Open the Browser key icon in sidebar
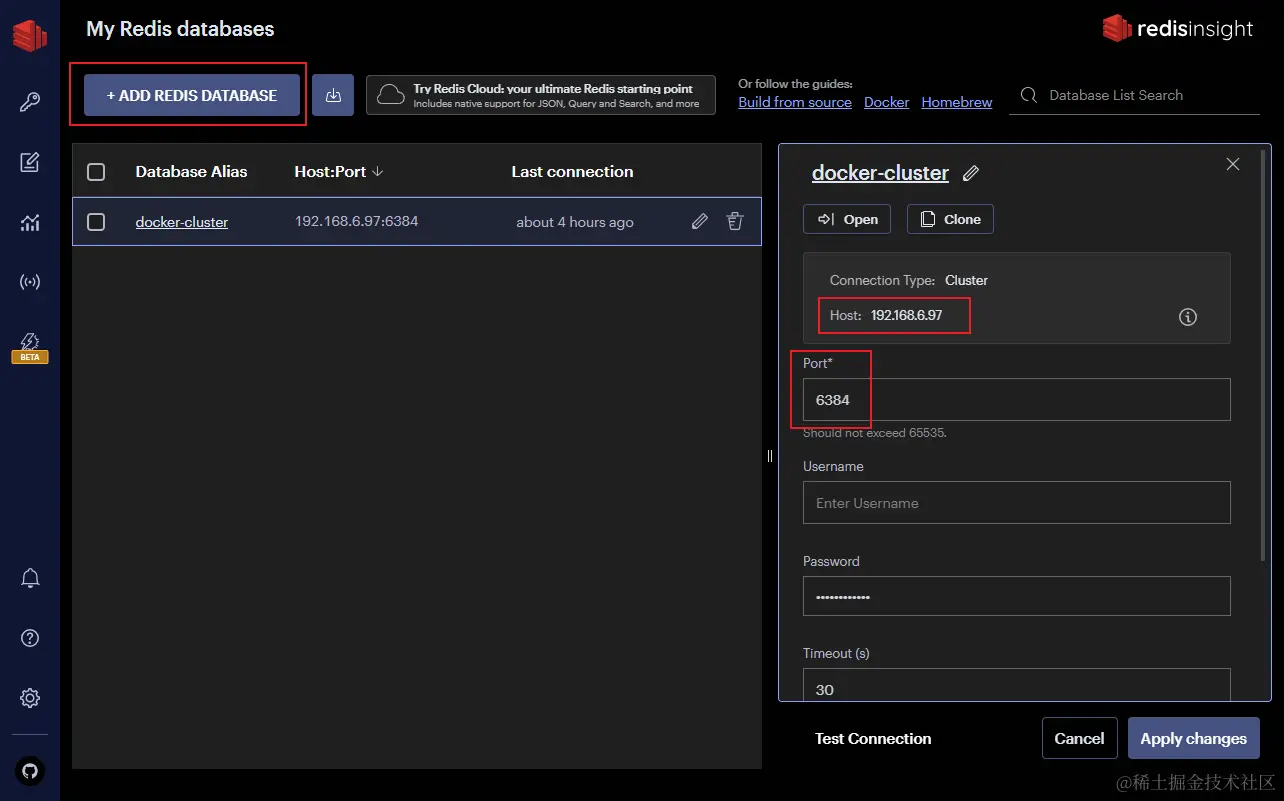This screenshot has width=1284, height=801. pyautogui.click(x=30, y=102)
